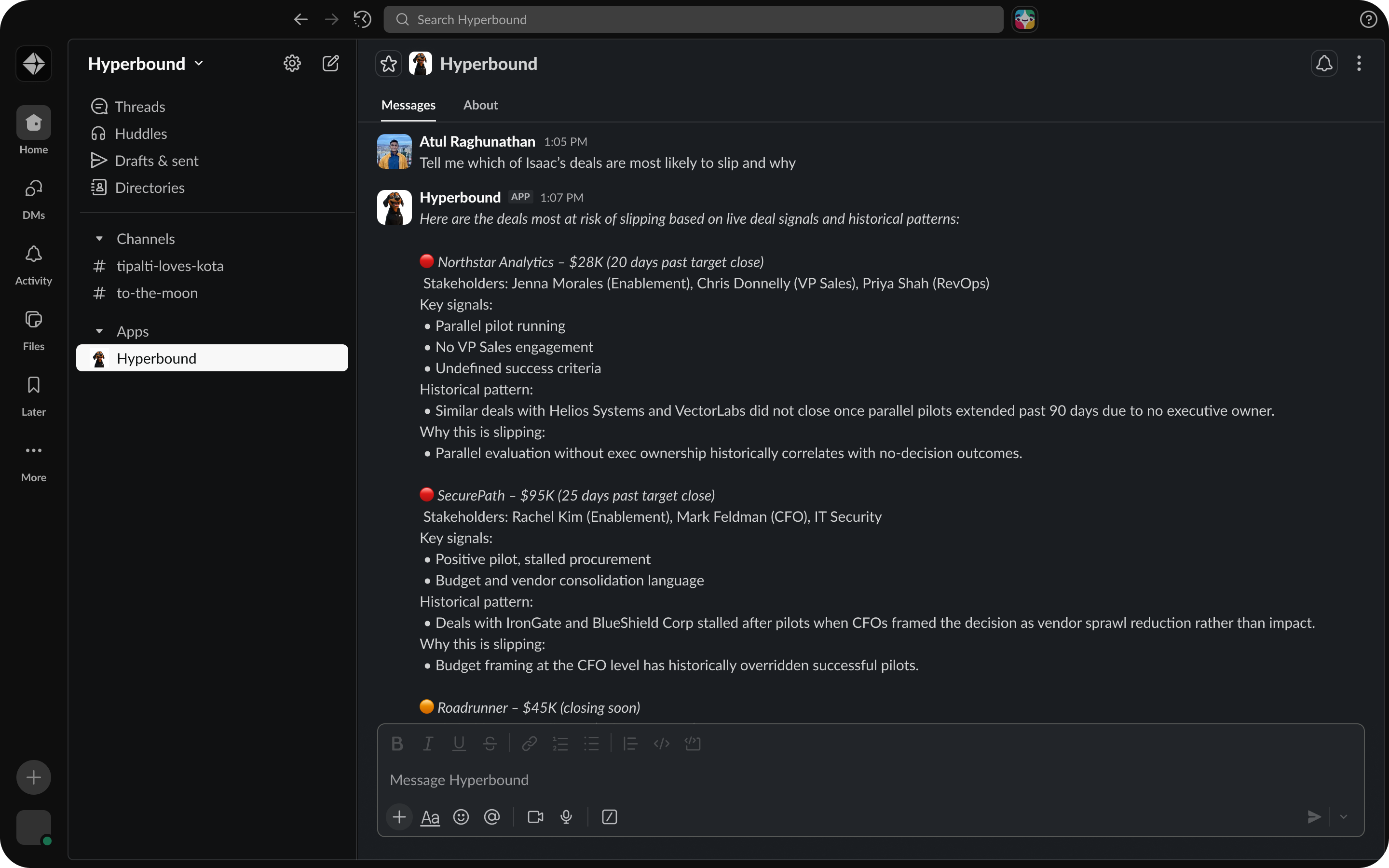Viewport: 1389px width, 868px height.
Task: Open Threads in the sidebar
Action: coord(139,107)
